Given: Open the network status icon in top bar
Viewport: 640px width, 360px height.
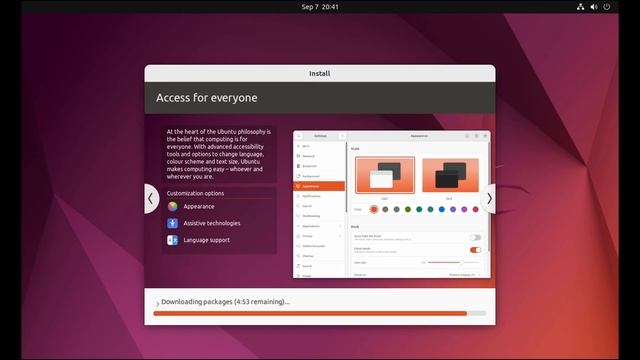Looking at the screenshot, I should 580,7.
